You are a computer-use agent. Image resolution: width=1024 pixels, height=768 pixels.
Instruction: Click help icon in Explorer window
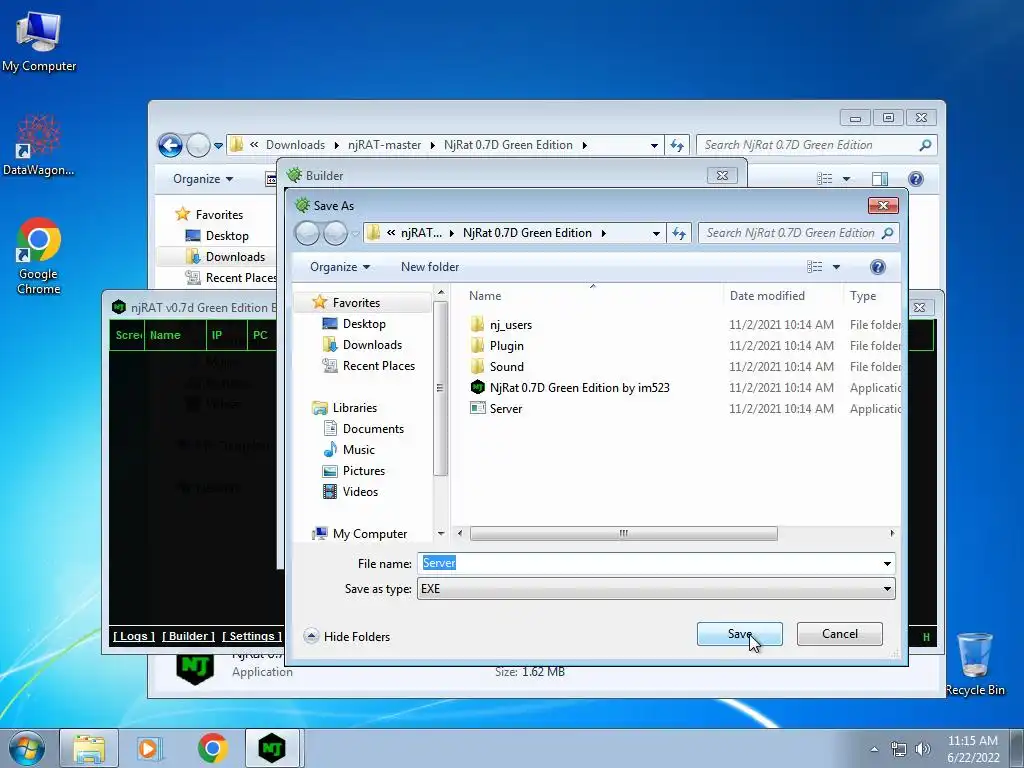pyautogui.click(x=916, y=178)
